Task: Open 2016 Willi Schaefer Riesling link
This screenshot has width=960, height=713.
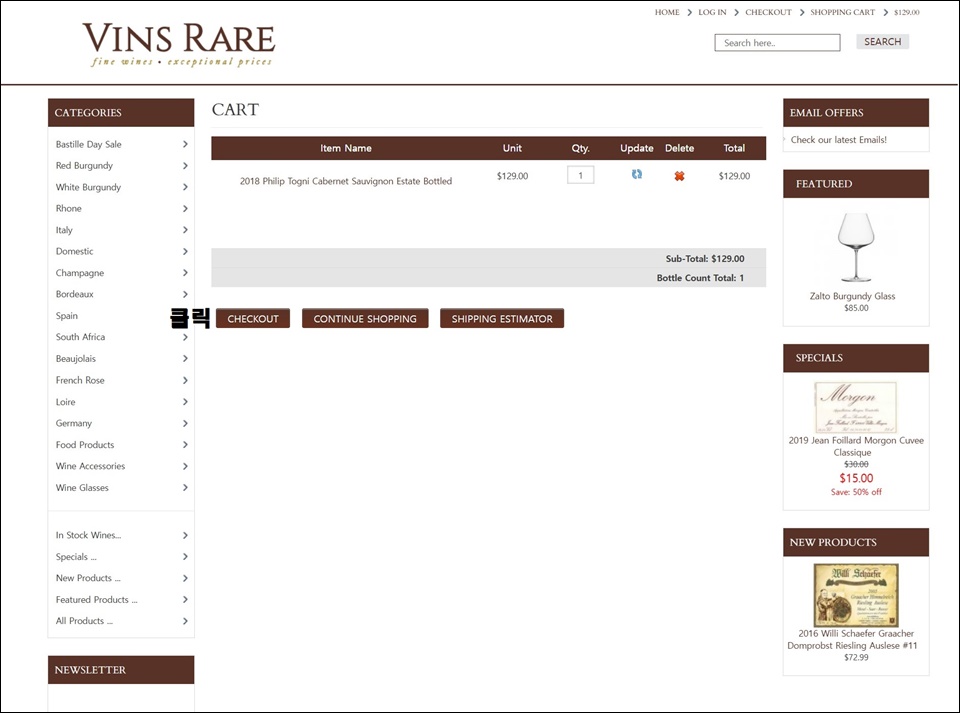Action: (852, 640)
